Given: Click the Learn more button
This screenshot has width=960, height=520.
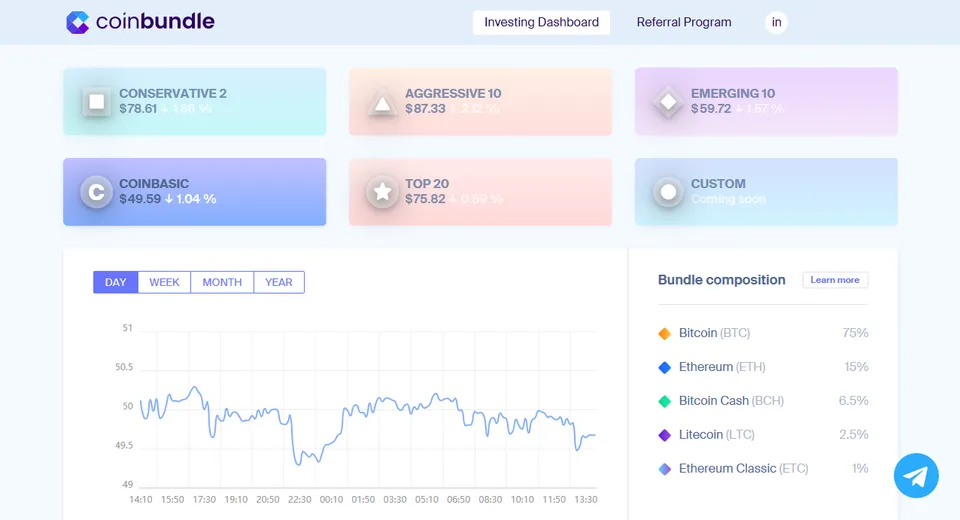Looking at the screenshot, I should pos(835,280).
